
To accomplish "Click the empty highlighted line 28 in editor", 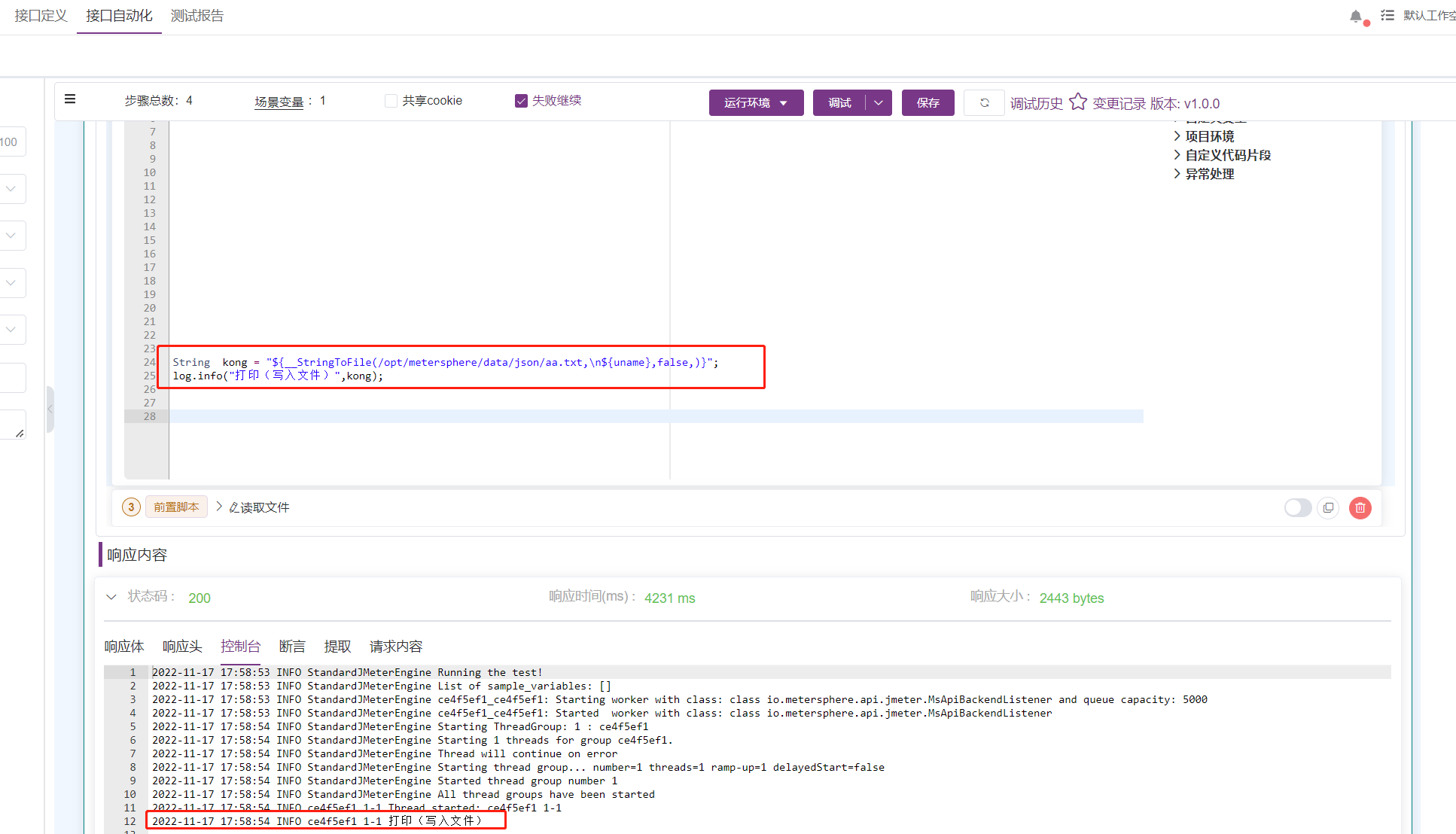I will 656,416.
